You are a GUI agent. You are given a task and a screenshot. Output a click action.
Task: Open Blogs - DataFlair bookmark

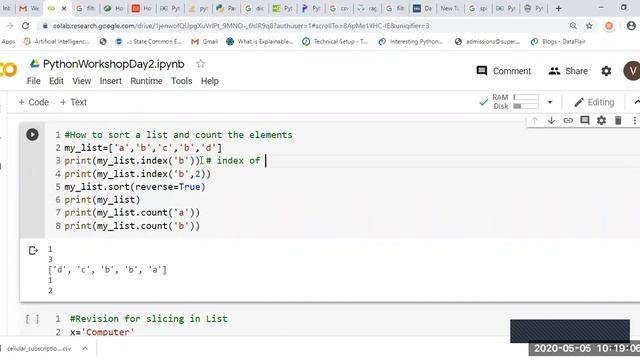pos(558,42)
